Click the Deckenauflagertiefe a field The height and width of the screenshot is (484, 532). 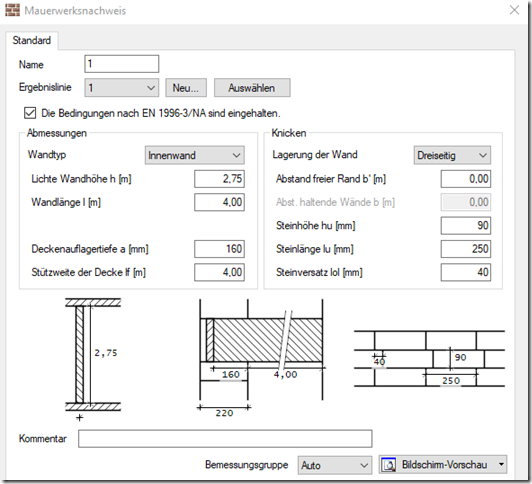pos(219,249)
